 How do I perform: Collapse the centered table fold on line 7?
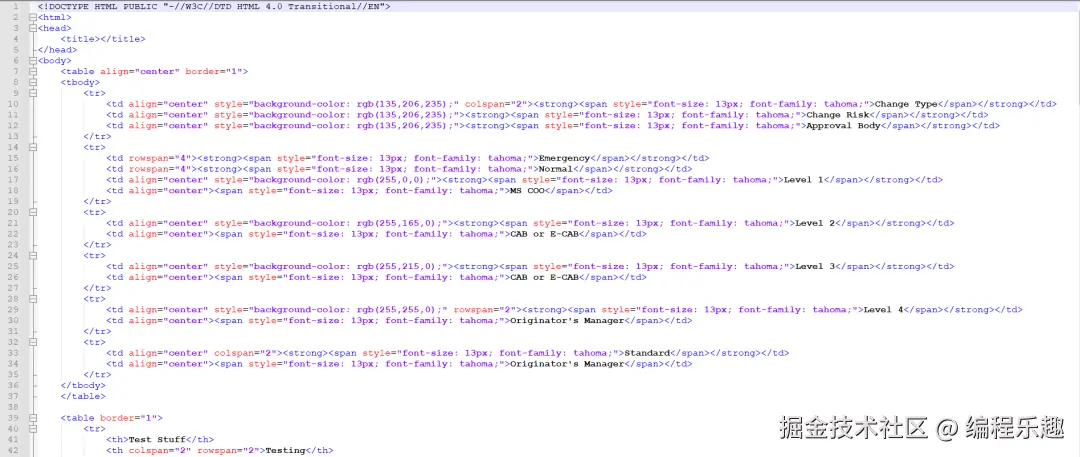[32, 72]
